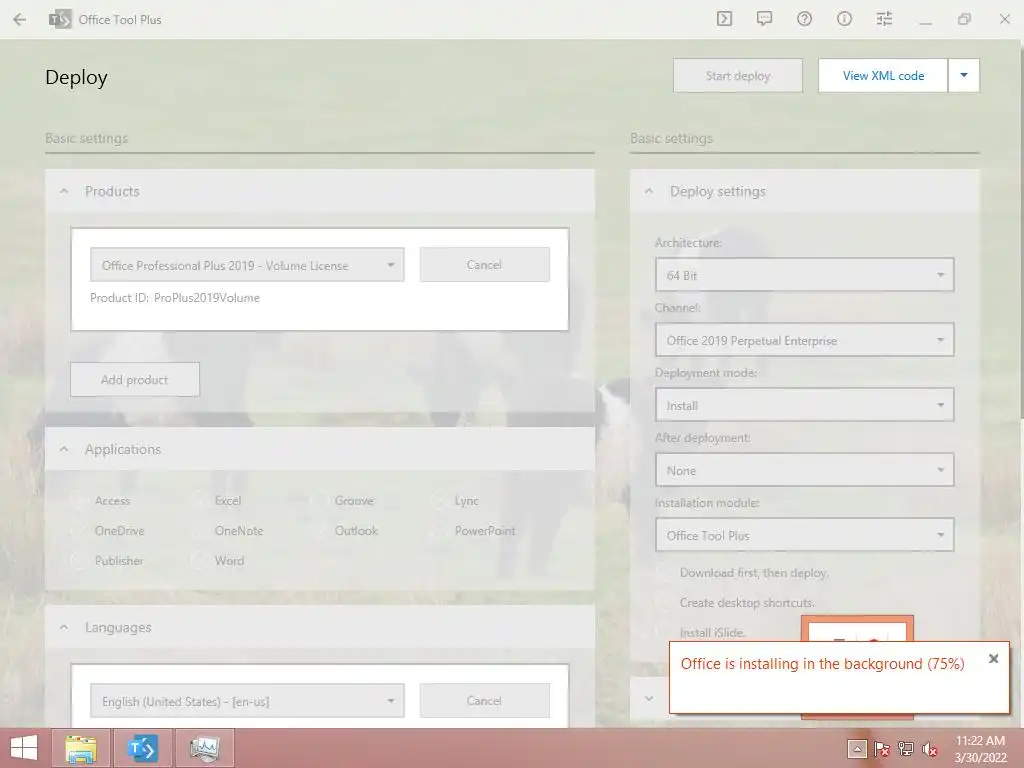This screenshot has height=768, width=1024.
Task: Click the Product ID ProPlus2019Volume text
Action: [175, 298]
